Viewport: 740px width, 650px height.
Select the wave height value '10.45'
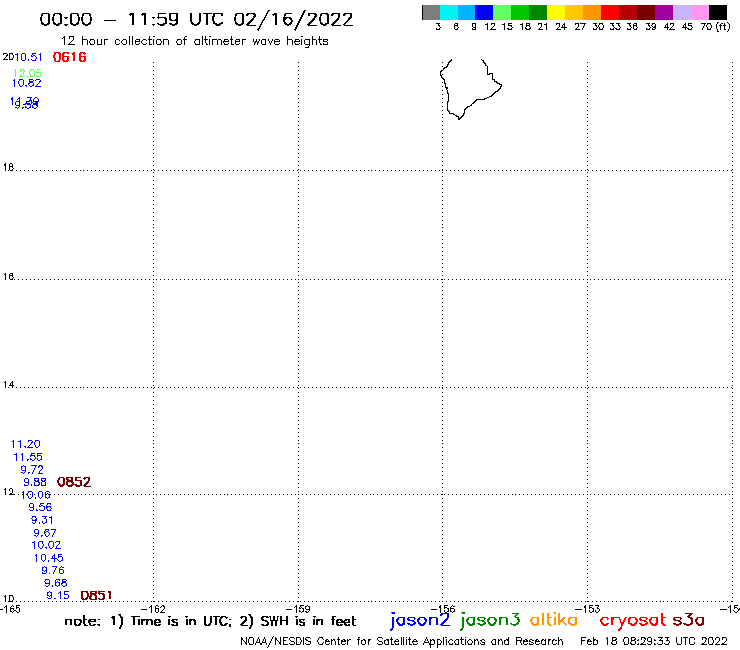[49, 558]
